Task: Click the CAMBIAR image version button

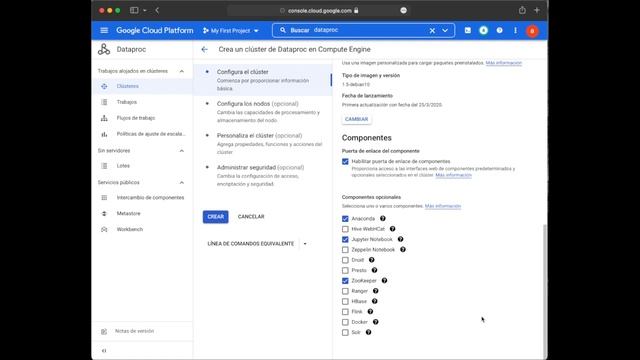Action: pos(356,119)
